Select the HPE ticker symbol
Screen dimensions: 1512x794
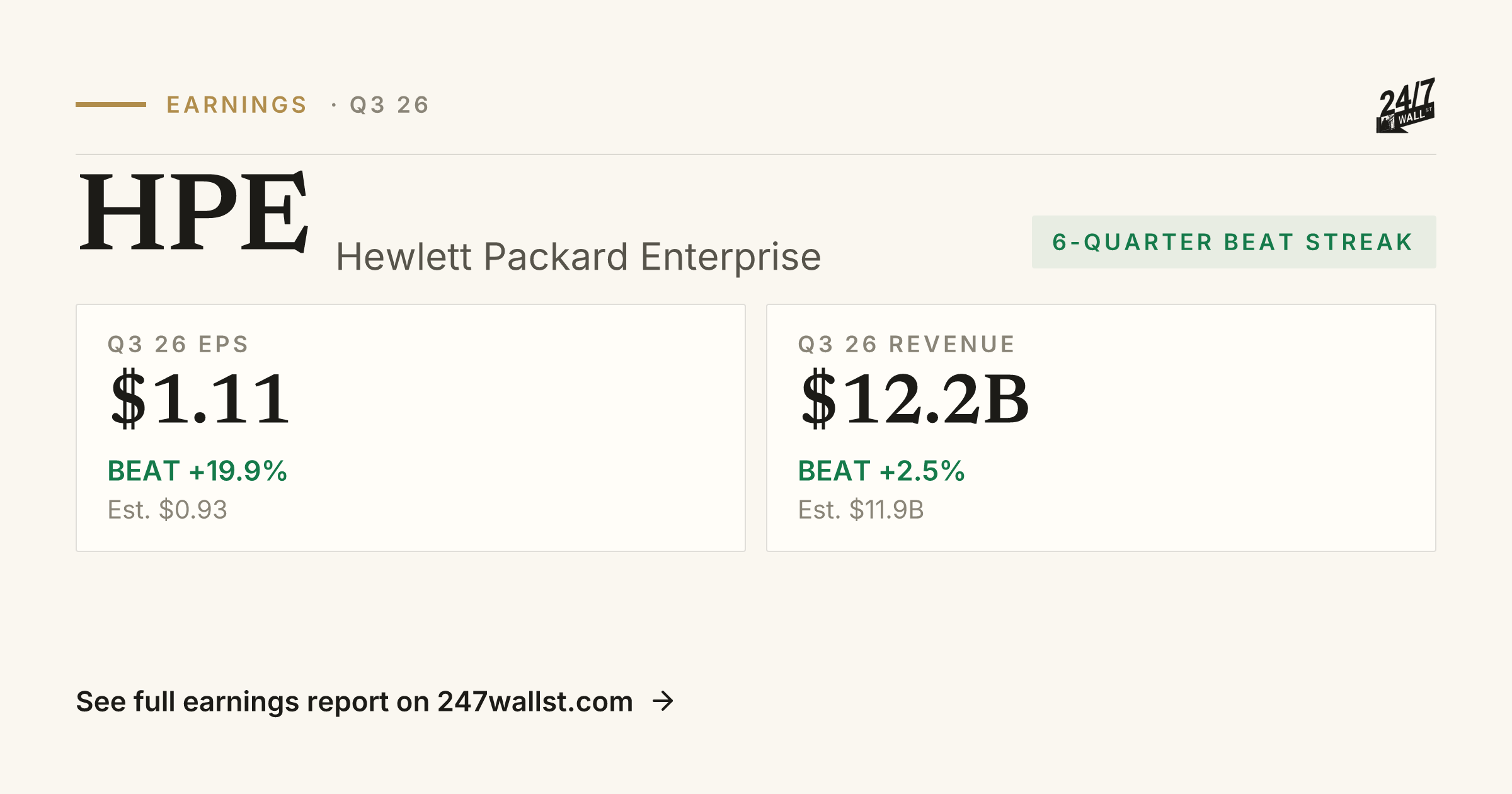[194, 212]
